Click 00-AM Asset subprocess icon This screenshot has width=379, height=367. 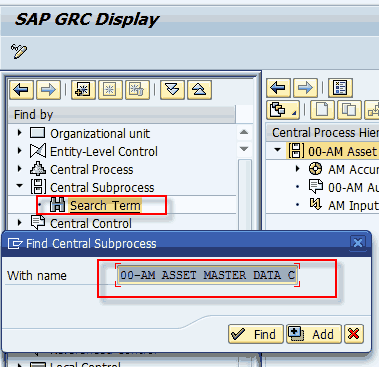click(296, 151)
